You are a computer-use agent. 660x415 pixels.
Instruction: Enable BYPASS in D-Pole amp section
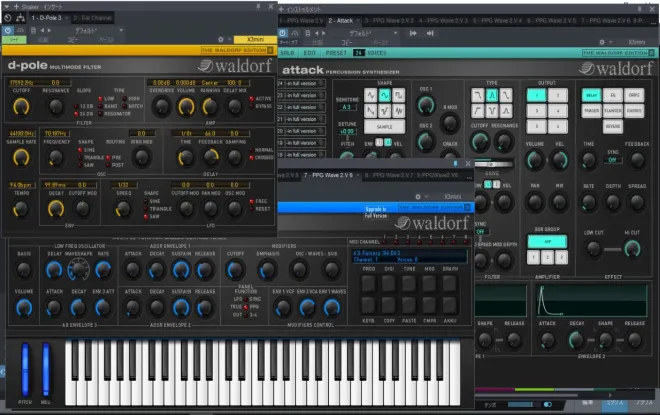pyautogui.click(x=252, y=106)
